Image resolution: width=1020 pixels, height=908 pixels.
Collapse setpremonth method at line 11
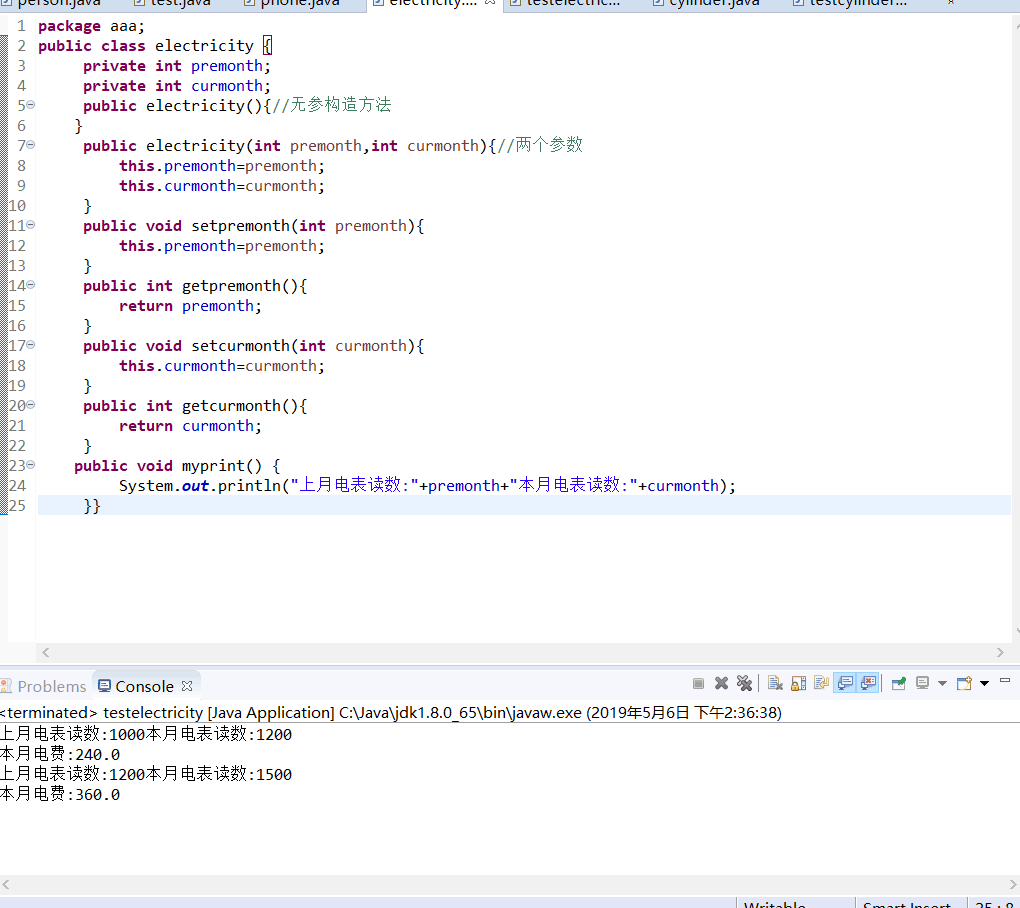click(31, 225)
